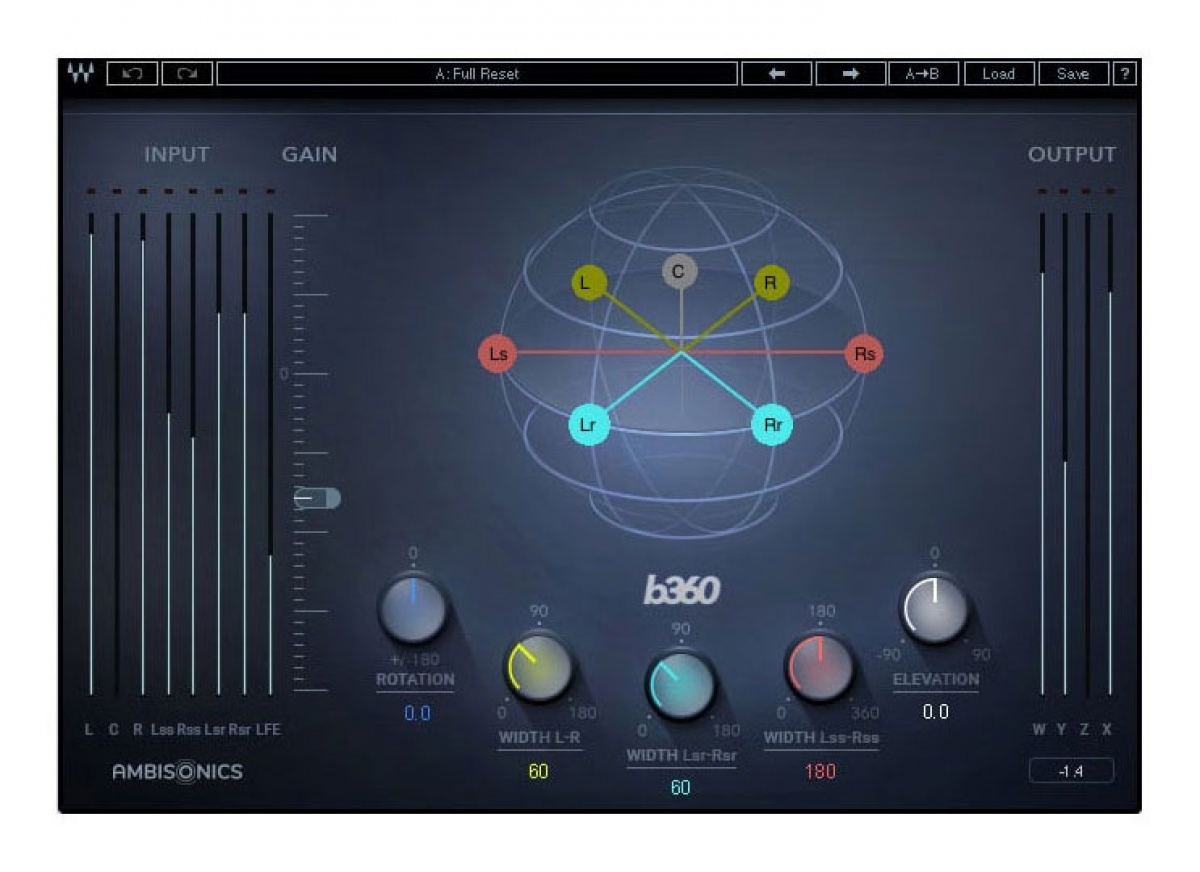Open help with the question mark button

1124,74
